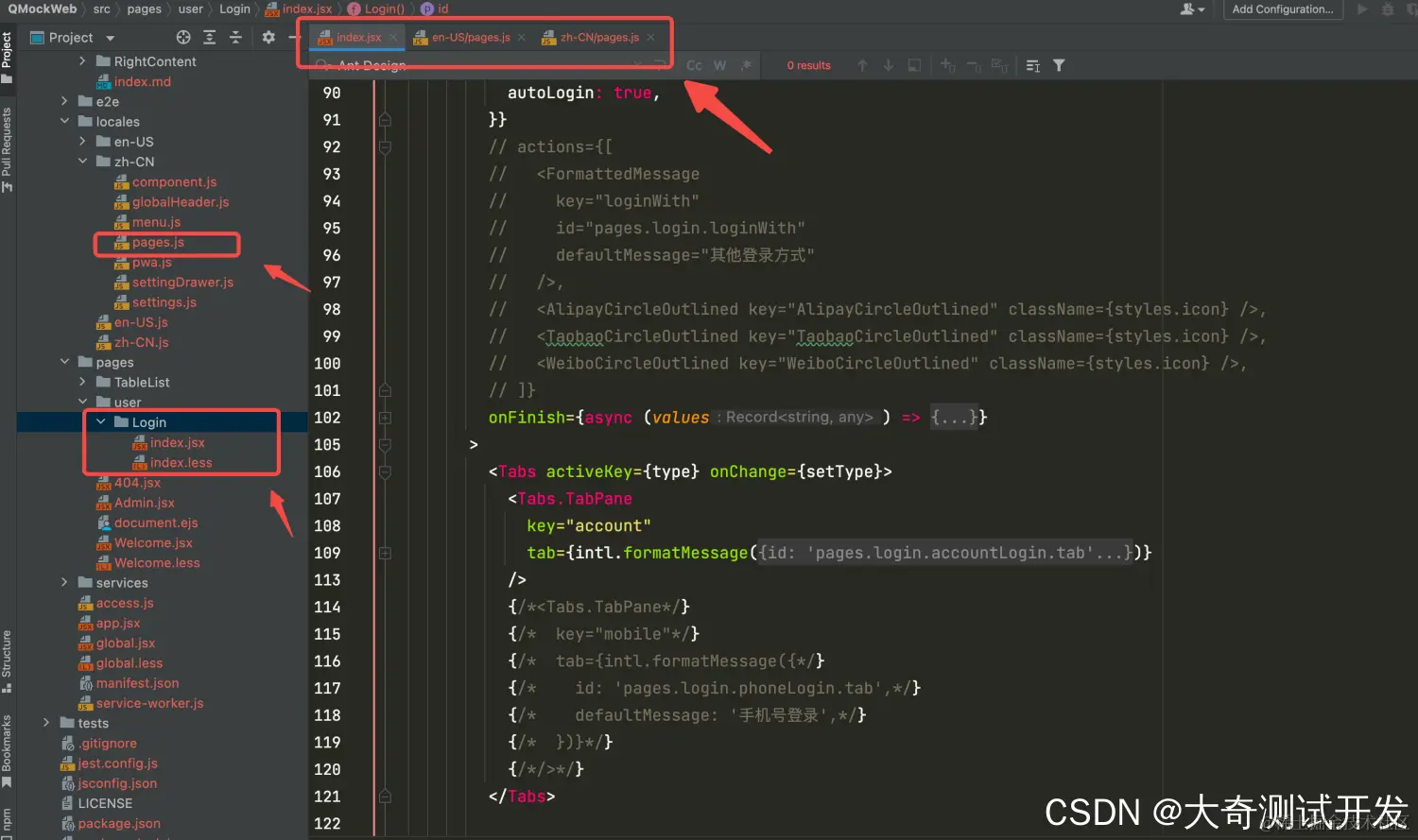Screen dimensions: 1418x840
Task: Open manifest.json file
Action: click(137, 683)
